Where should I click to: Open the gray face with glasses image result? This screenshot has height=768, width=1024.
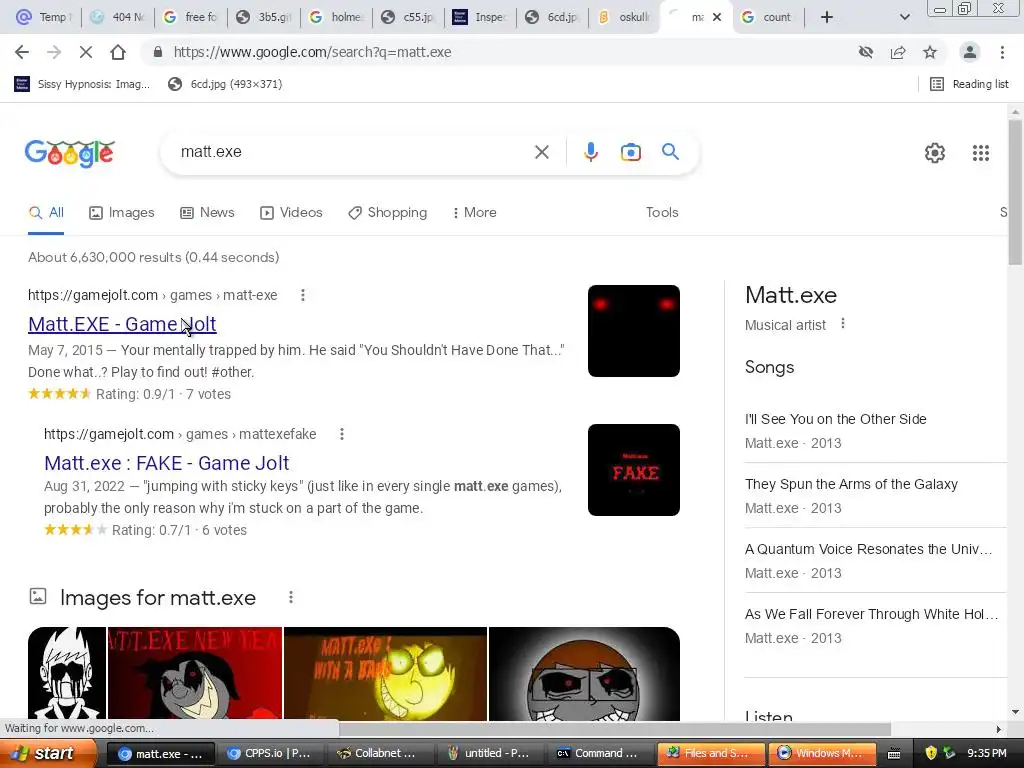(584, 673)
